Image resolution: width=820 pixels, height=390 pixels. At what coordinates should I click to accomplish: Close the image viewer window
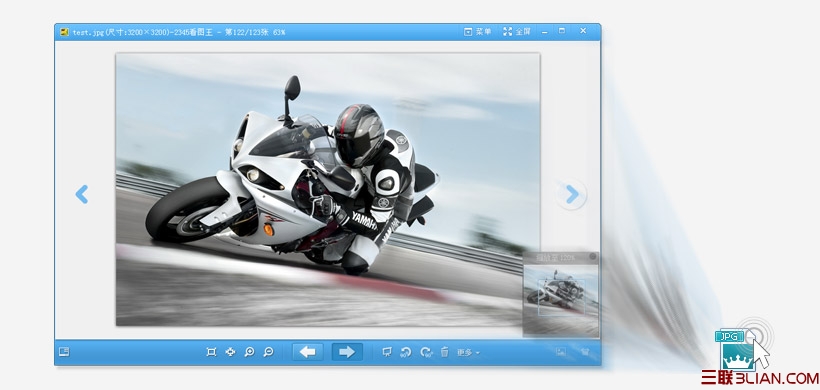point(583,31)
